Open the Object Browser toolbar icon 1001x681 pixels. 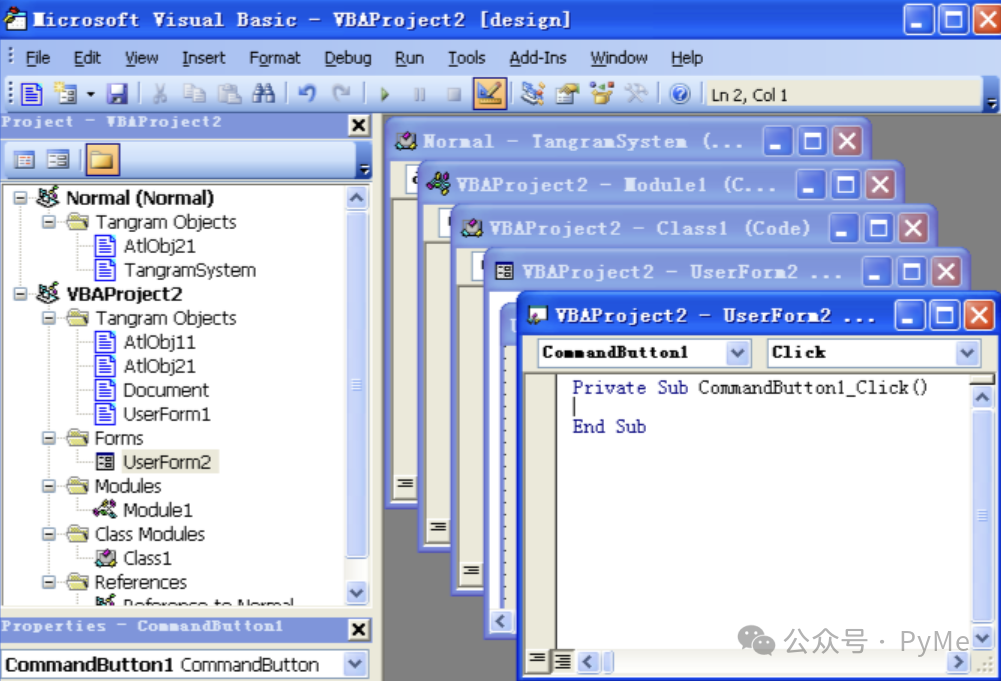(x=601, y=94)
